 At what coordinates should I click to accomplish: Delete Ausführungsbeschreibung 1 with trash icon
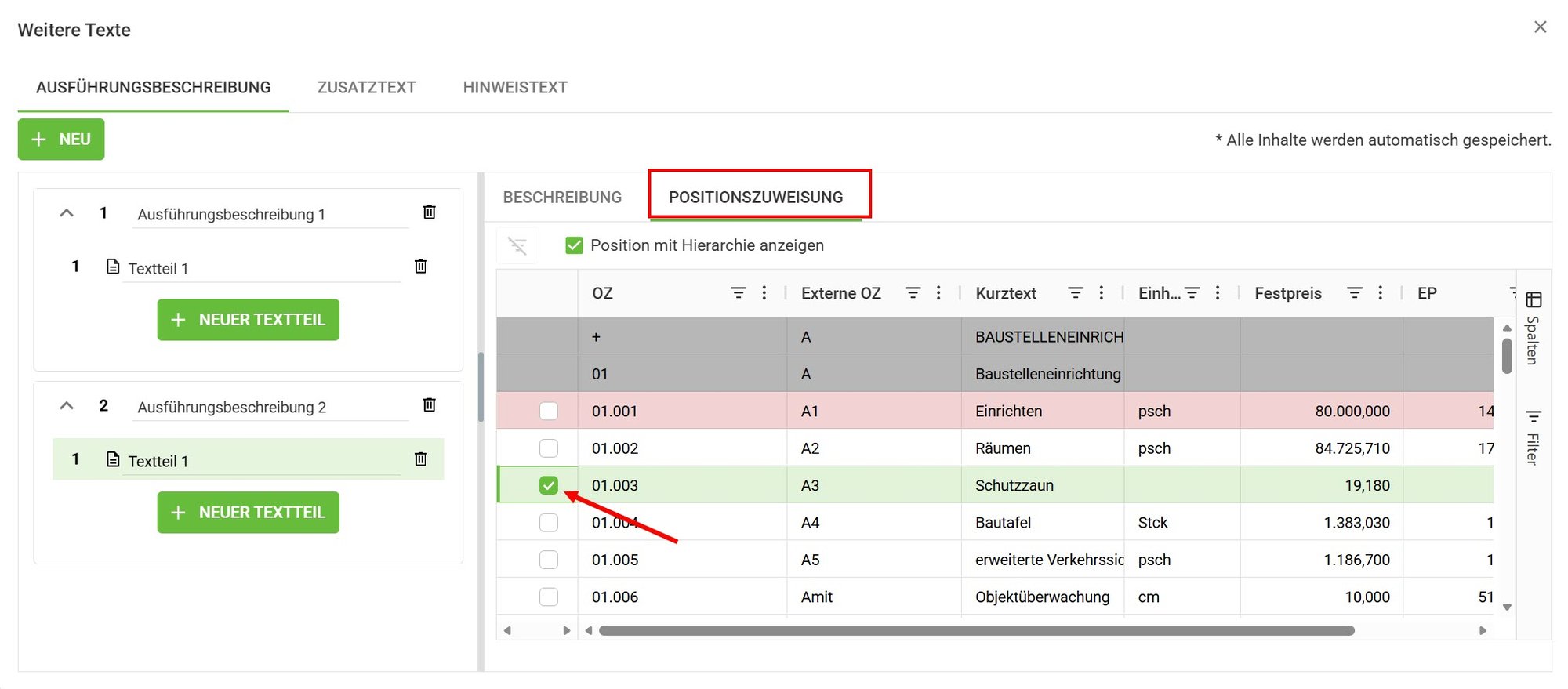click(x=429, y=212)
